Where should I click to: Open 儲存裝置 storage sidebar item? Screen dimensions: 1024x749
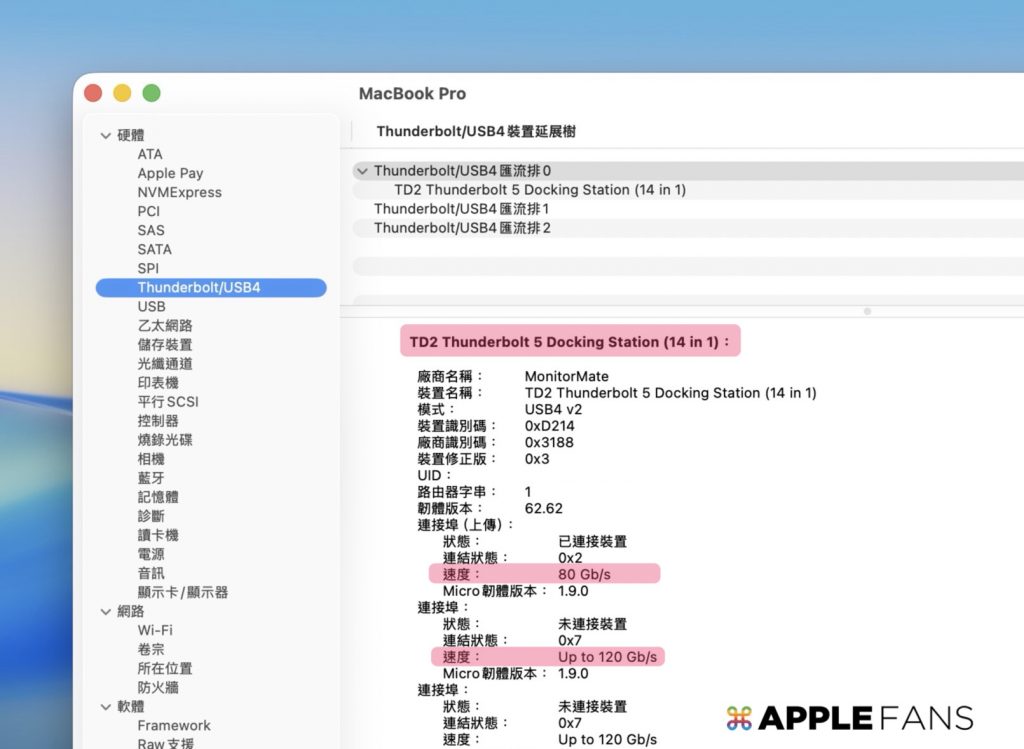point(165,344)
